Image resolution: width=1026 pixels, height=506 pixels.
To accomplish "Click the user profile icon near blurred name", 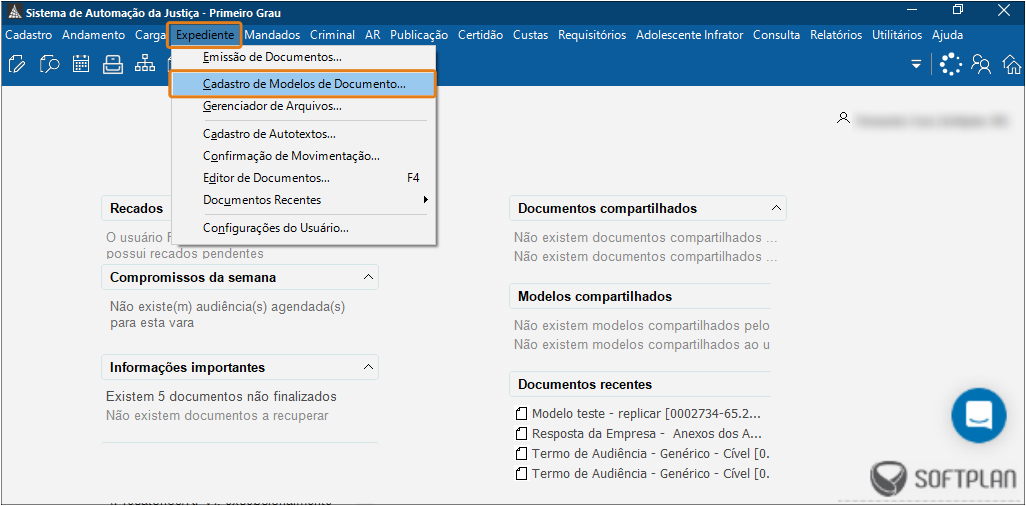I will tap(843, 118).
